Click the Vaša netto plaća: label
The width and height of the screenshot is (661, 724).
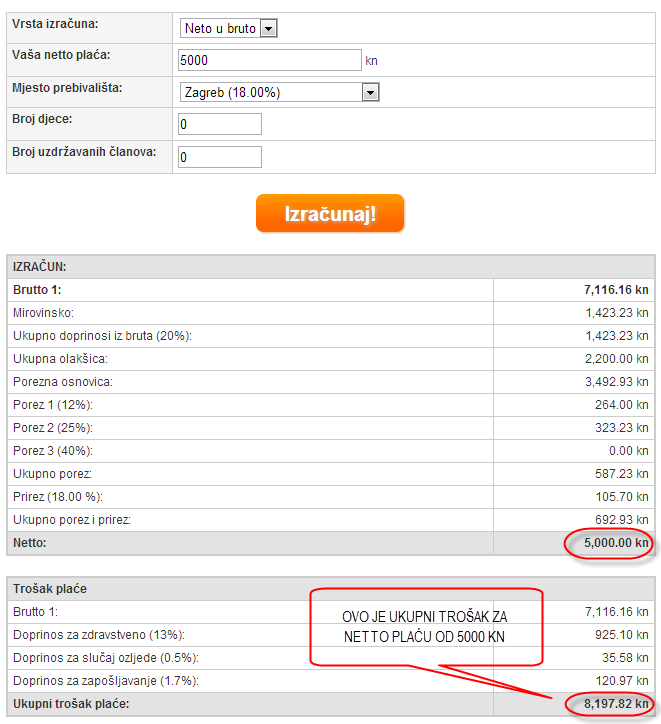point(61,55)
